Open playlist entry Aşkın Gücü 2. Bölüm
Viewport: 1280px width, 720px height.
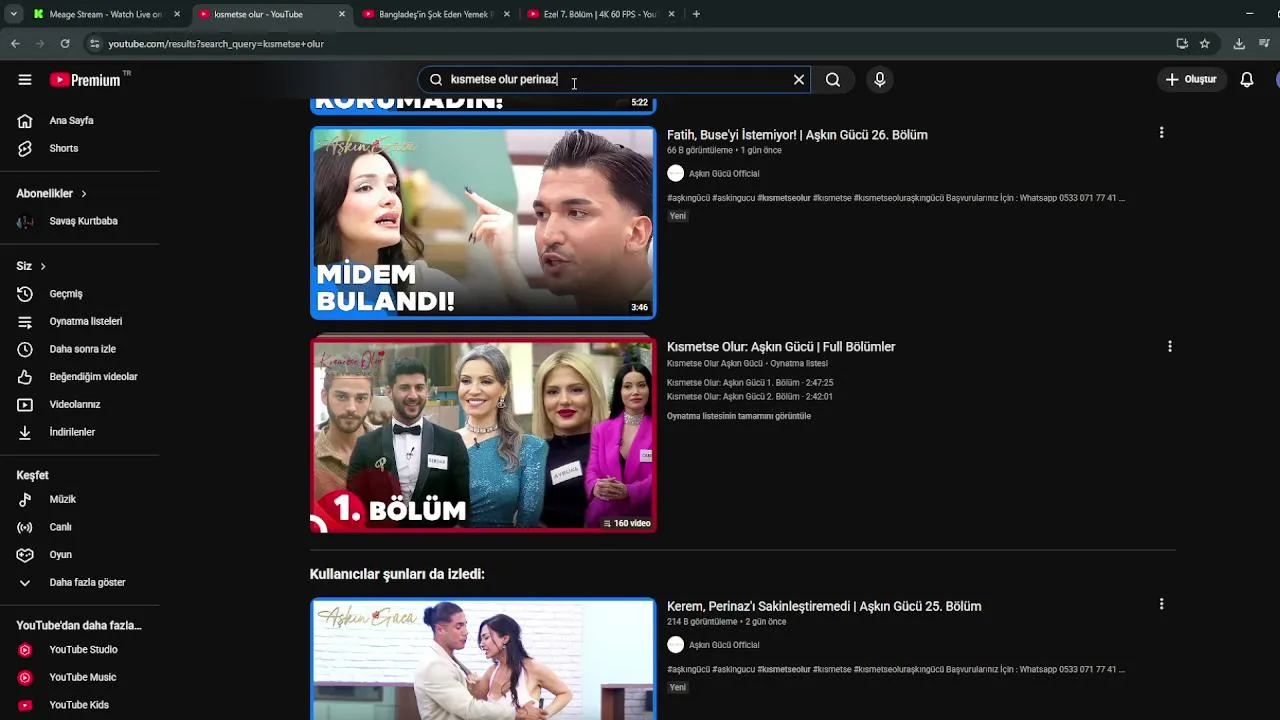(x=750, y=397)
